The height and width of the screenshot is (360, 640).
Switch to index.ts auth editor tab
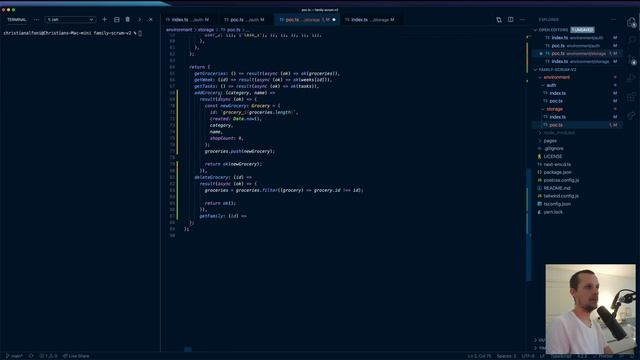(189, 20)
